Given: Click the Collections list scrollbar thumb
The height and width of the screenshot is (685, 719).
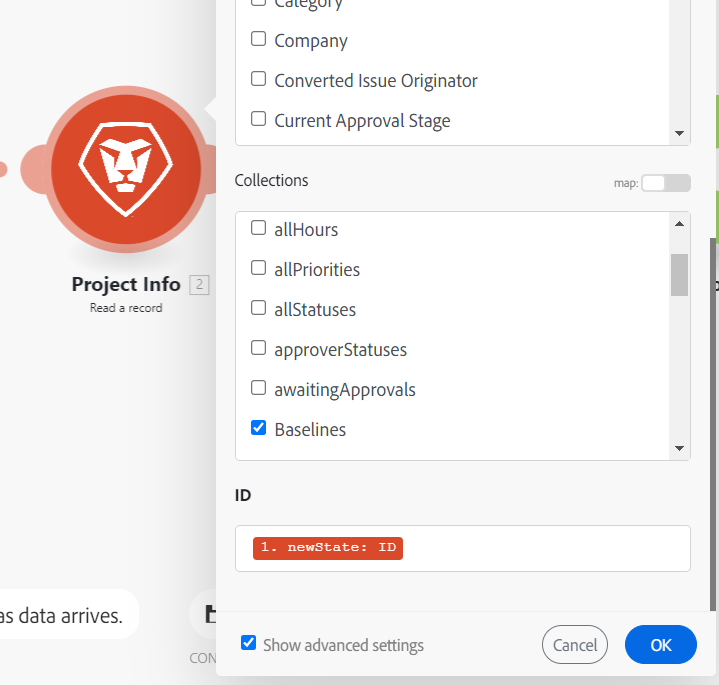Looking at the screenshot, I should 679,275.
